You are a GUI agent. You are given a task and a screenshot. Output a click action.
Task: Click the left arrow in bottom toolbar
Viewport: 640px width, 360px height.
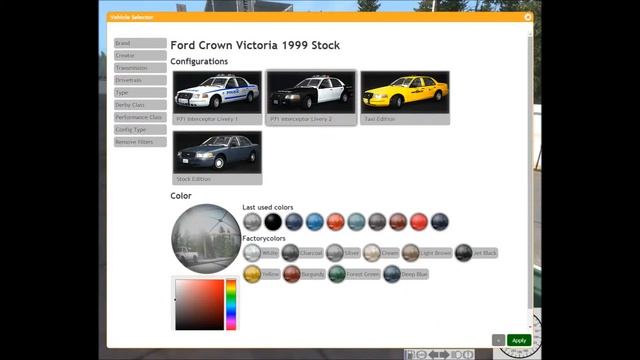tap(433, 355)
